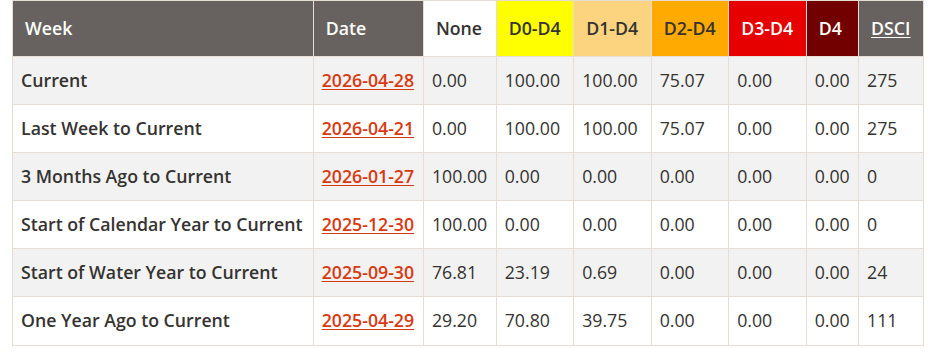The image size is (936, 362).
Task: Click the Date column header
Action: pyautogui.click(x=368, y=29)
